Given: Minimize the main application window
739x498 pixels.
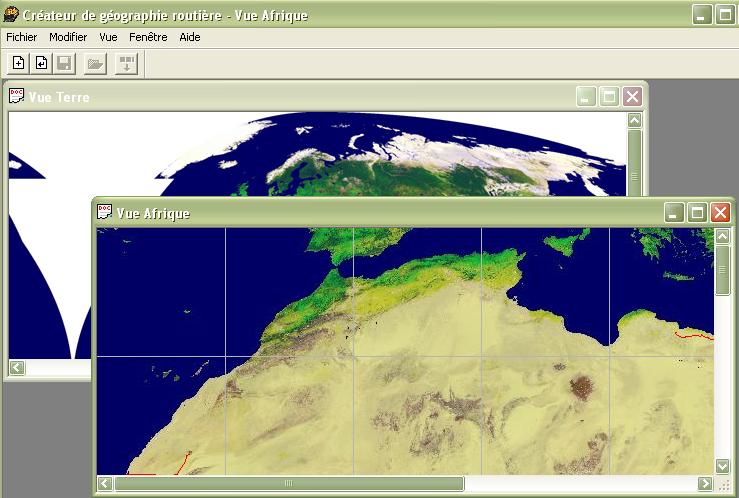Looking at the screenshot, I should point(702,15).
